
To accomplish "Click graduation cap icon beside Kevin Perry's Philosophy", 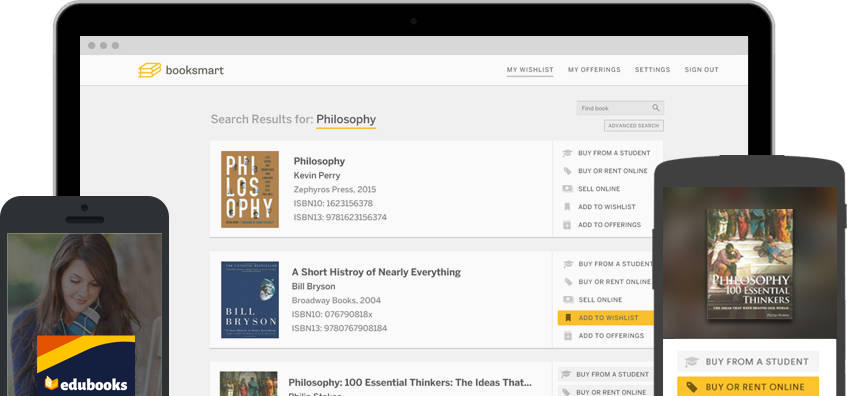I will point(567,153).
